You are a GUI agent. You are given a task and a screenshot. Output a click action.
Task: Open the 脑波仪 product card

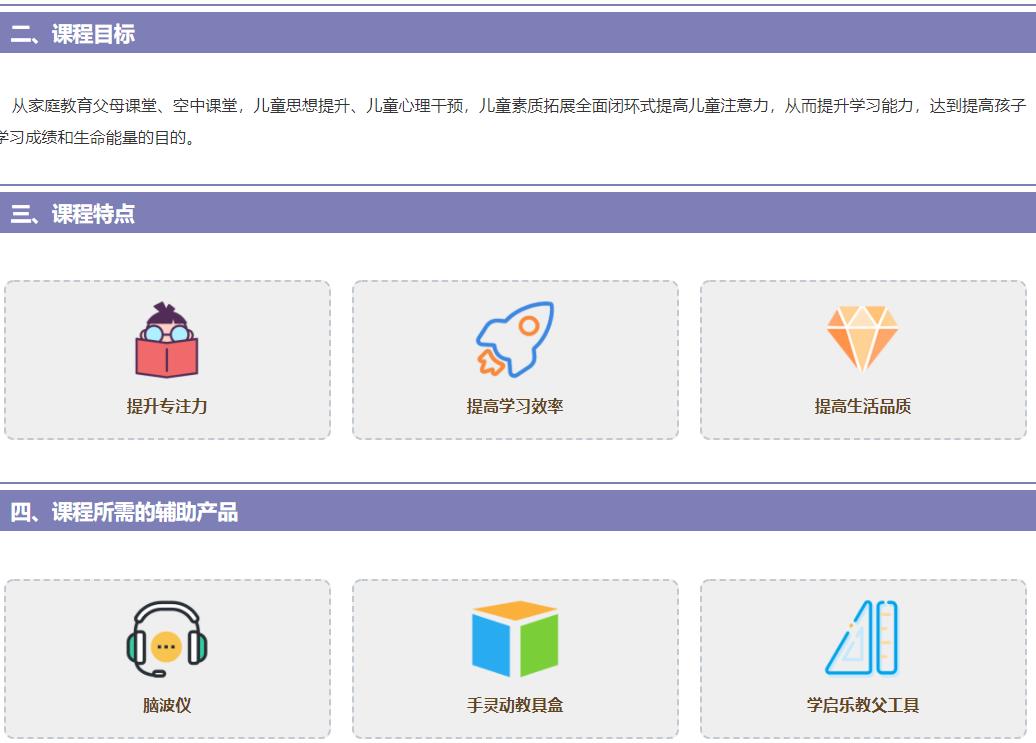(167, 660)
